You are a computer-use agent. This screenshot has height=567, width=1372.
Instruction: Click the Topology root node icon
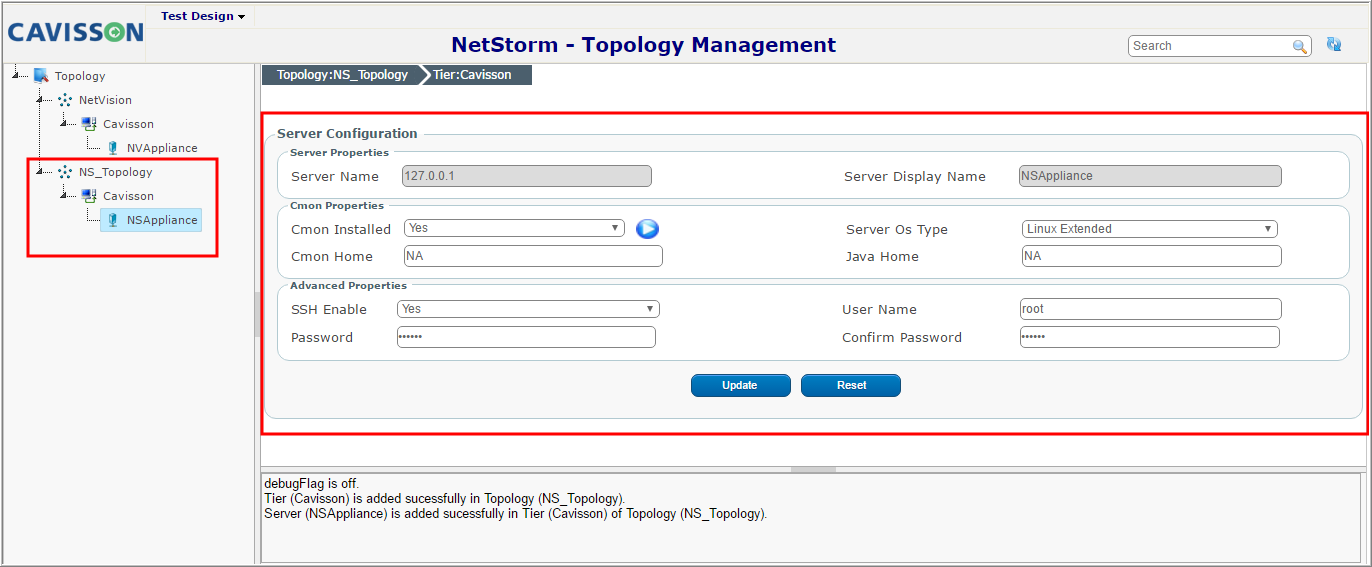click(41, 75)
